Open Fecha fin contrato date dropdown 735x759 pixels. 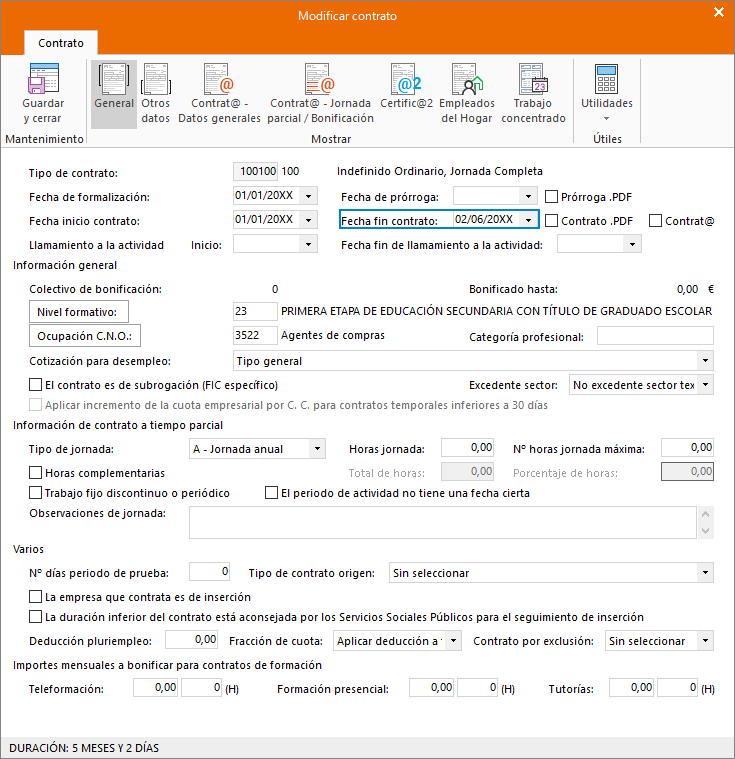click(x=528, y=220)
